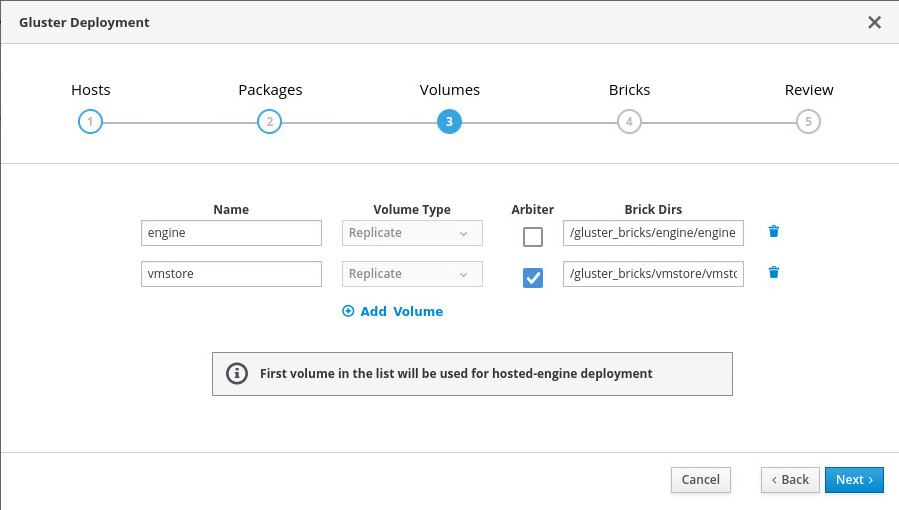
Task: Go Back to previous step
Action: tap(790, 480)
